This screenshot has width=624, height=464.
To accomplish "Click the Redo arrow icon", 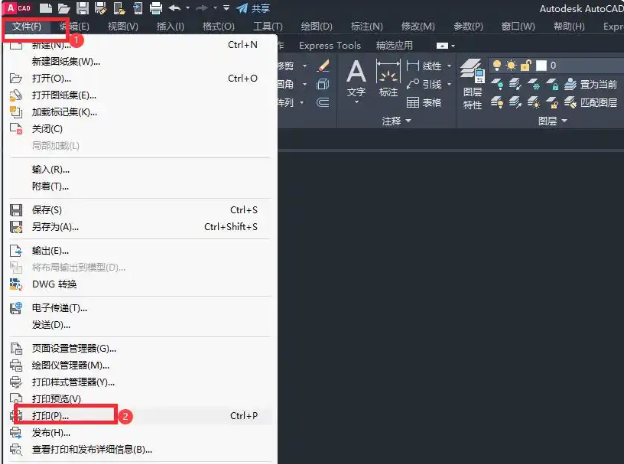I will pos(202,8).
